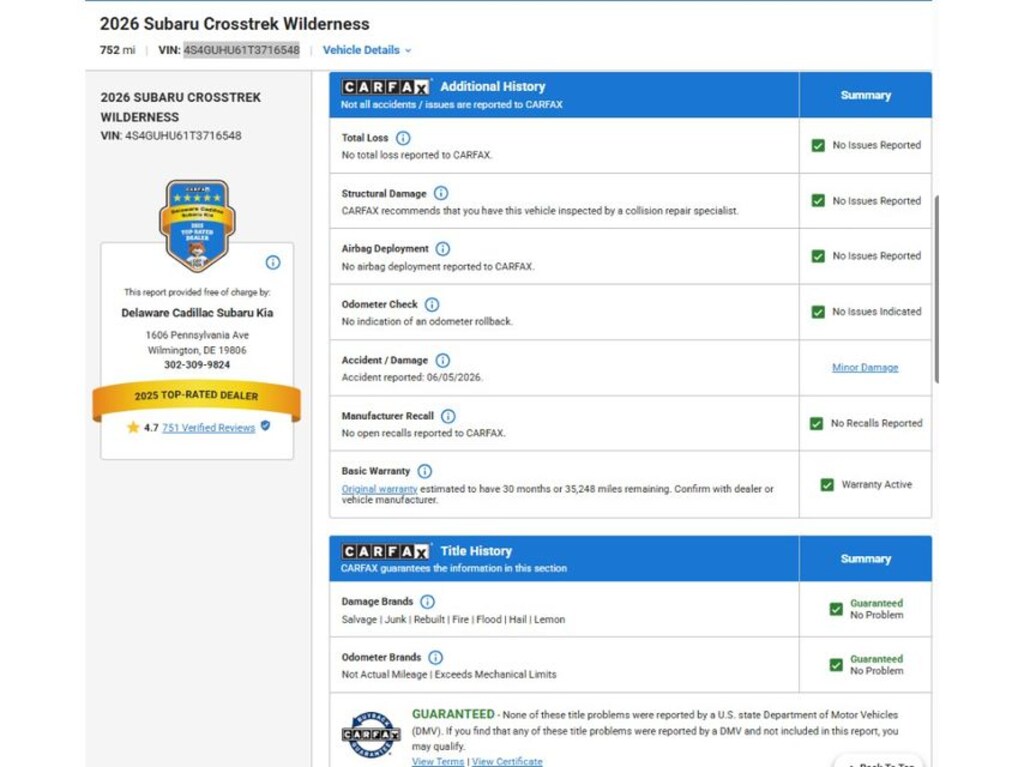This screenshot has height=767, width=1024.
Task: Click the Warranty Active checkmark
Action: pos(827,485)
